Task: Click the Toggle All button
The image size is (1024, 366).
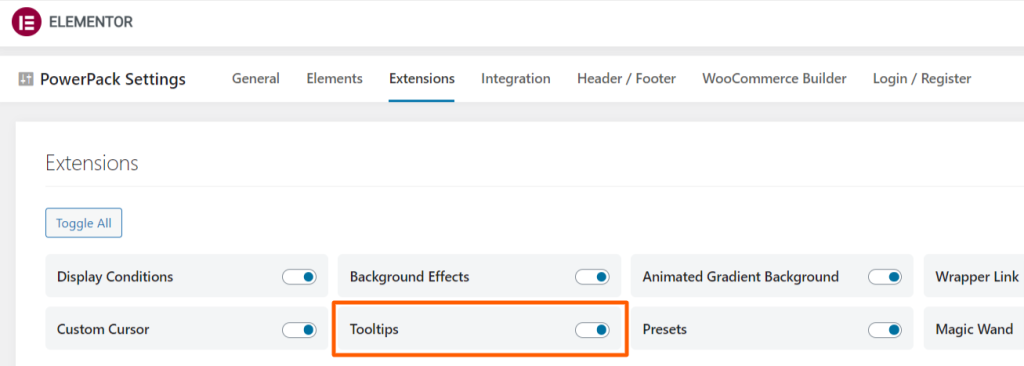Action: pos(84,223)
